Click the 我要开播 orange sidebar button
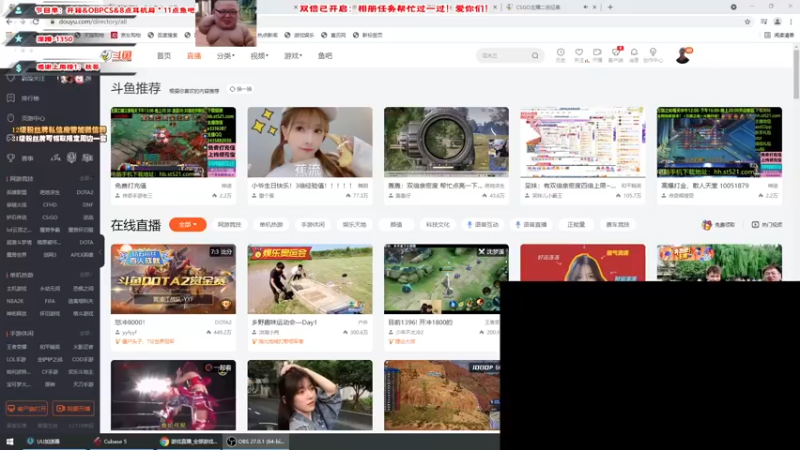Viewport: 800px width, 450px height. tap(73, 409)
